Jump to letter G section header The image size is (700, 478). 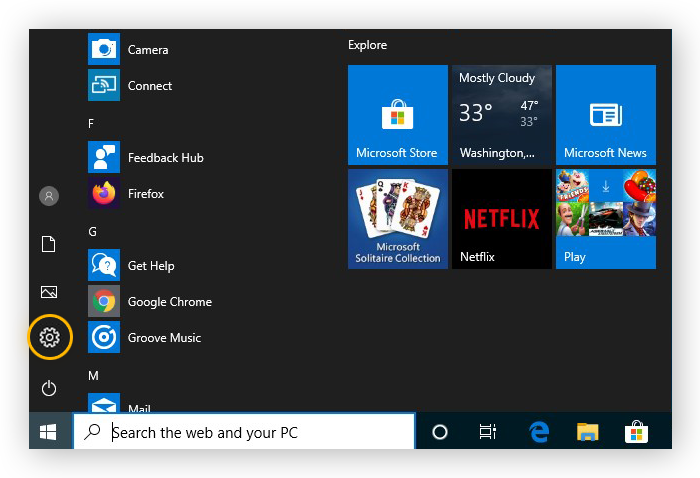(93, 231)
